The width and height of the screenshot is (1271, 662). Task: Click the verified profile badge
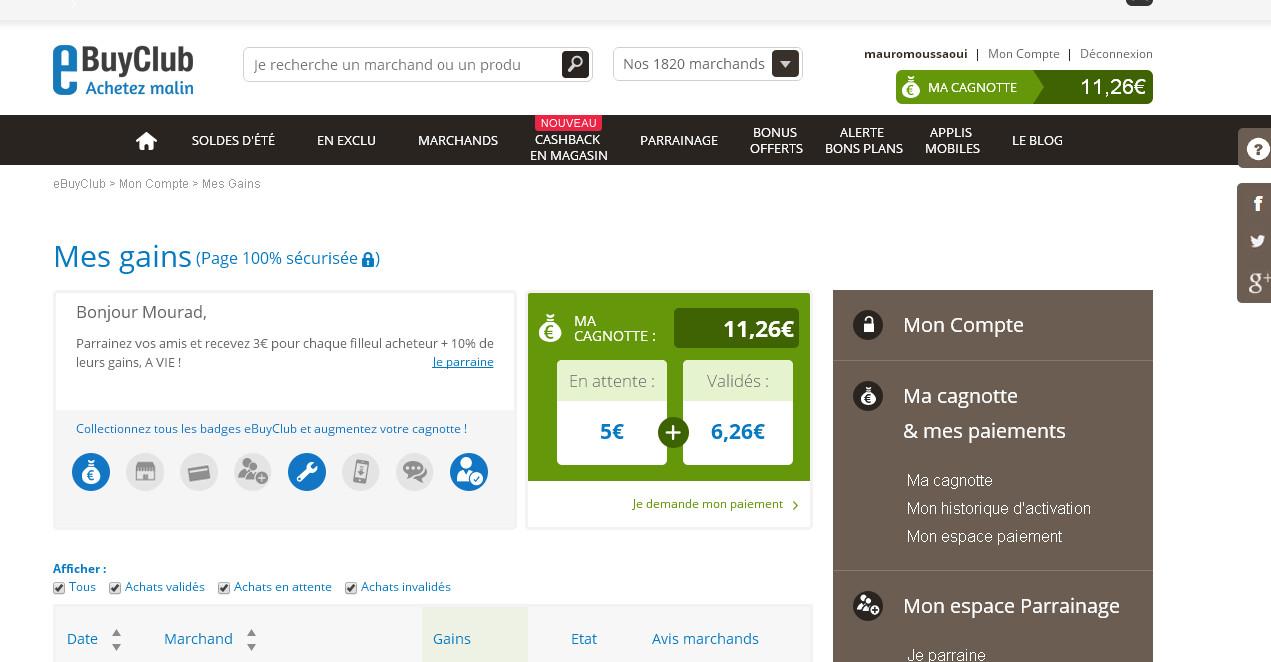pos(469,472)
